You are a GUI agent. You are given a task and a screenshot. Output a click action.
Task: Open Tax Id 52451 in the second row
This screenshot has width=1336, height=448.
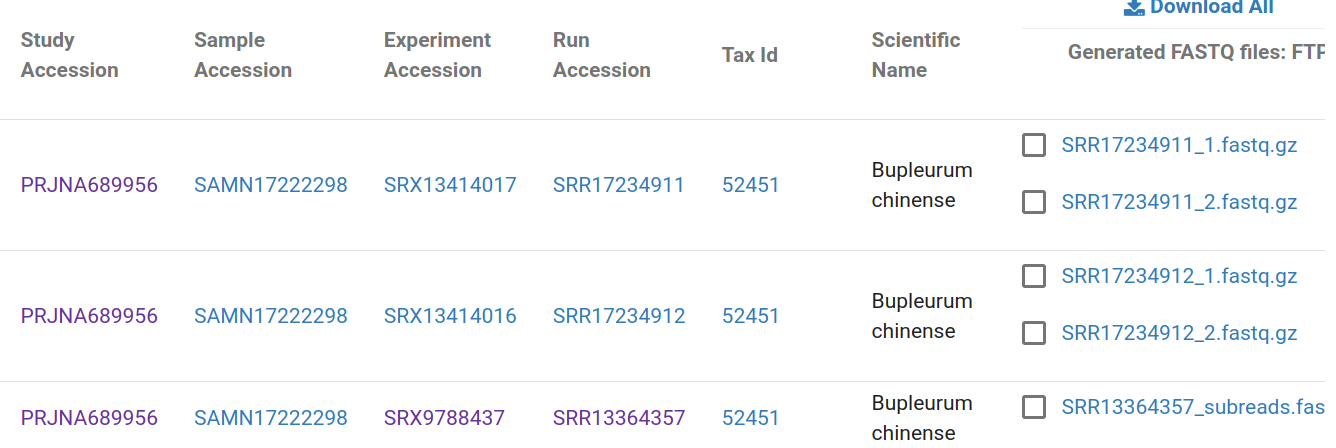750,316
